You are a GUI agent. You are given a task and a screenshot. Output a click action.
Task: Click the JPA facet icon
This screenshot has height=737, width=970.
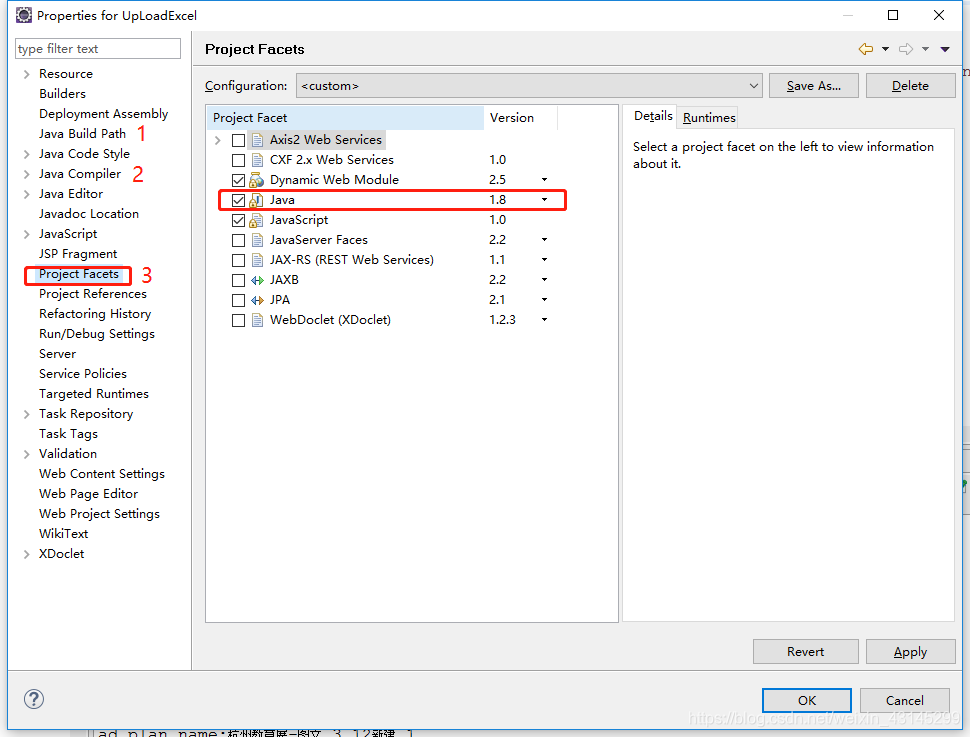click(258, 299)
